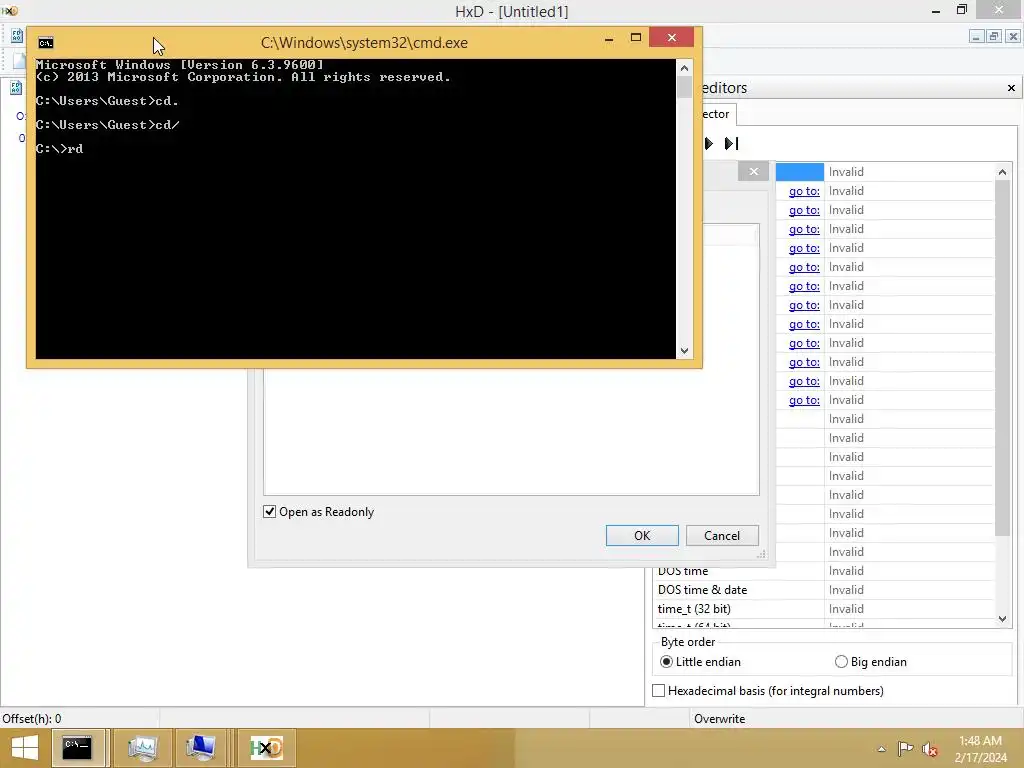The image size is (1024, 768).
Task: Cancel the open dialog
Action: pos(722,536)
